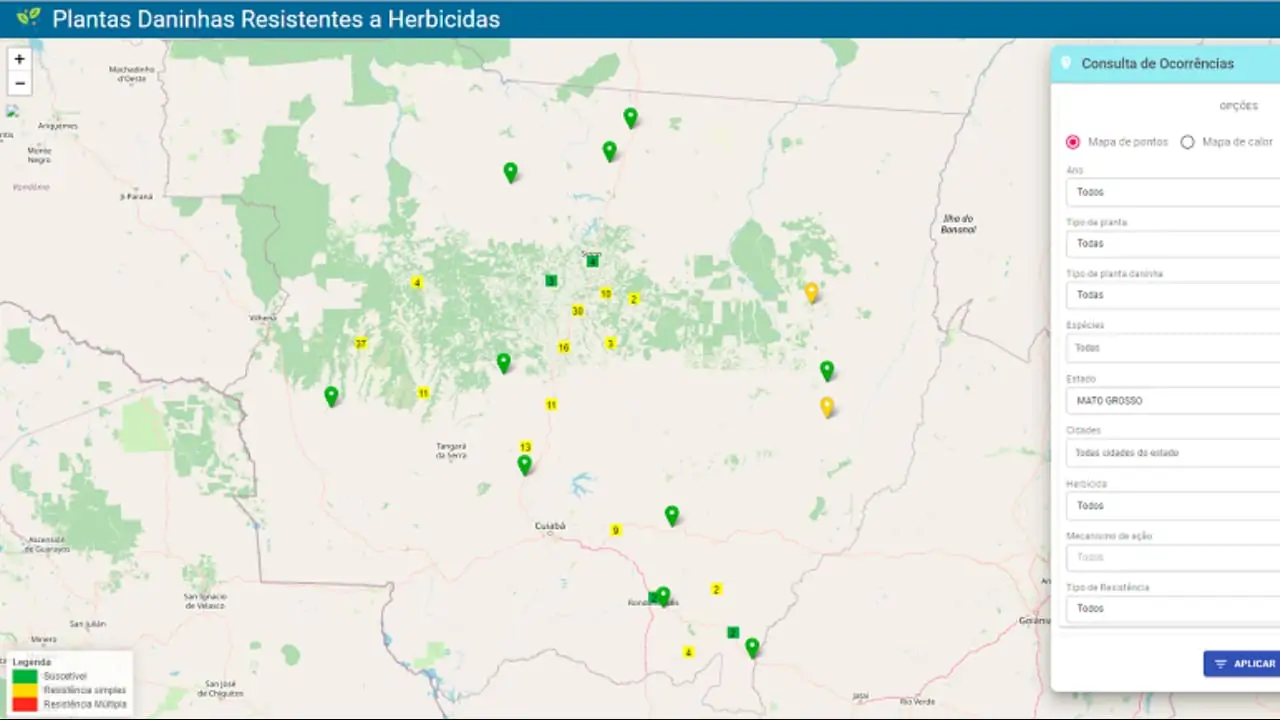Zoom in using the plus button

(x=18, y=59)
